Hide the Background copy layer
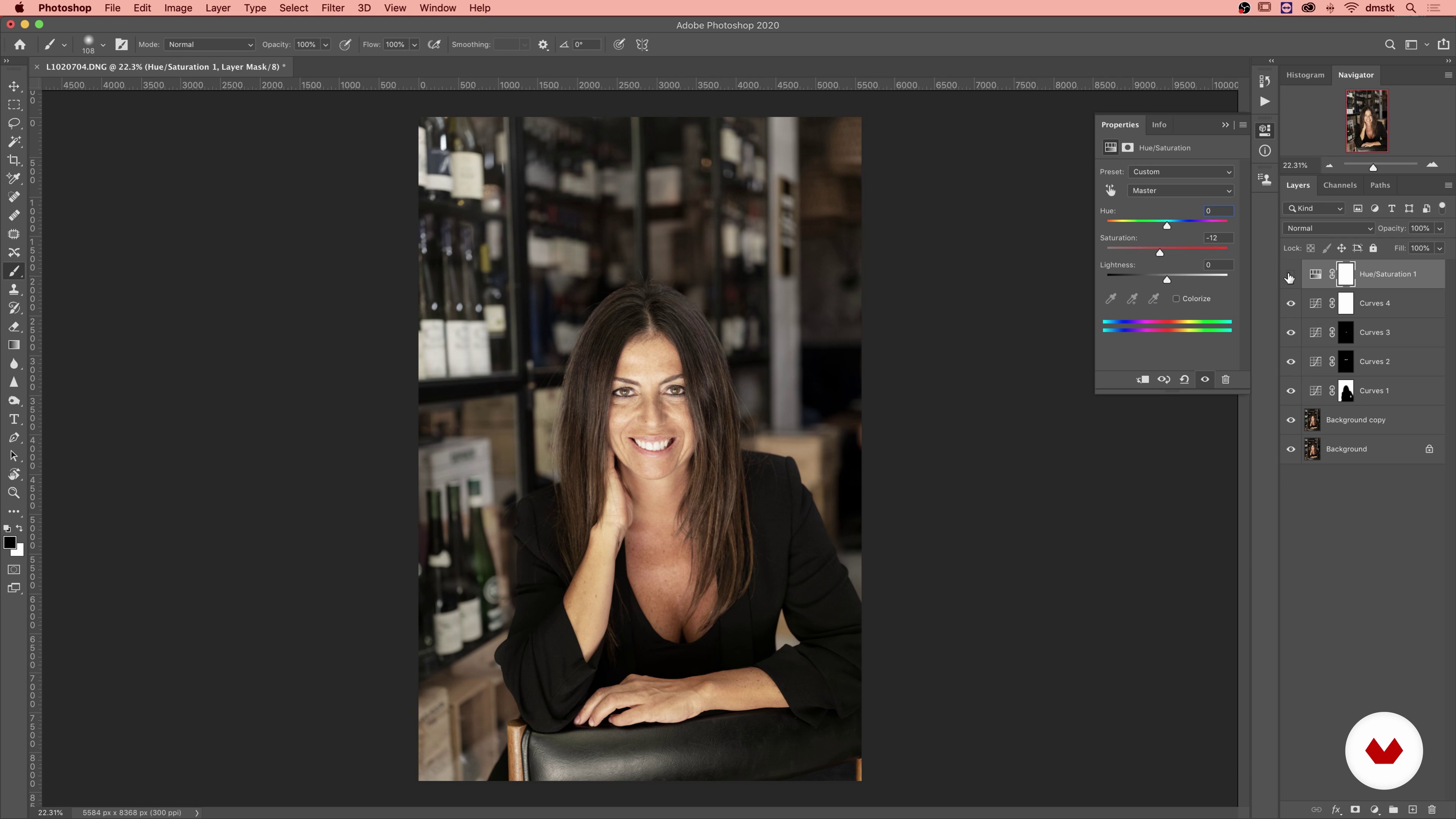 coord(1291,420)
